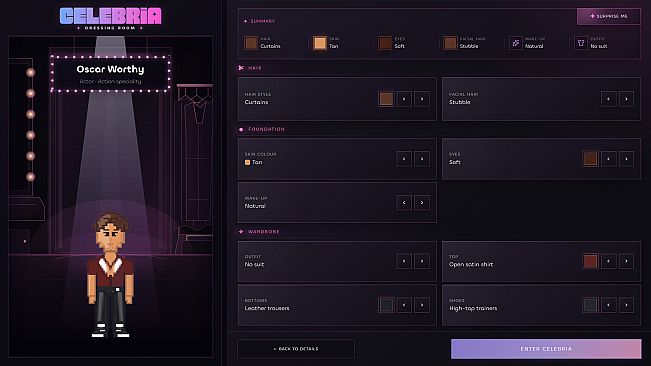This screenshot has height=366, width=651.
Task: Click 'Curtains' hair style value
Action: pyautogui.click(x=256, y=102)
